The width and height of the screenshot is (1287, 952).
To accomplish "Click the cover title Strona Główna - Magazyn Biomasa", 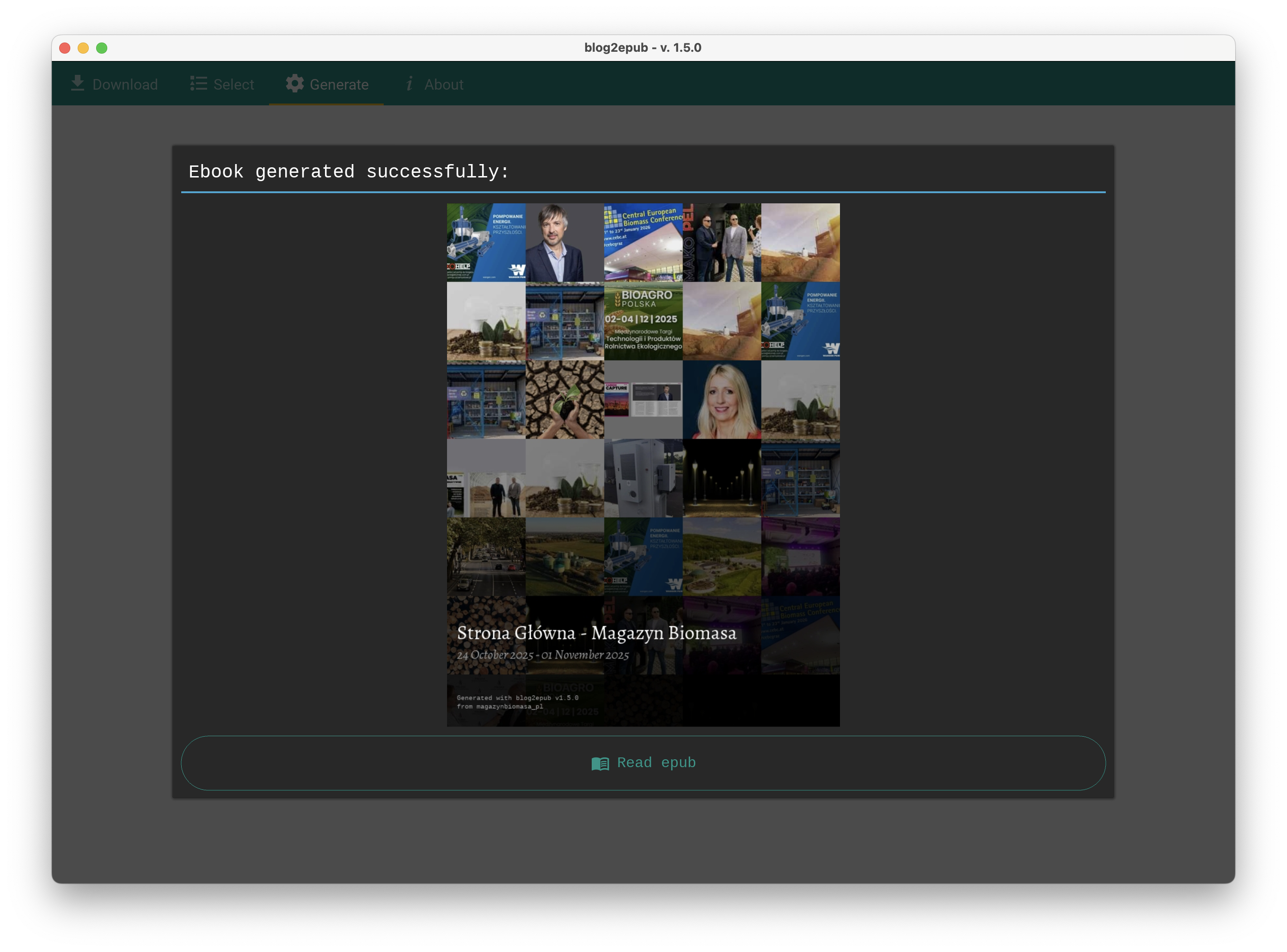I will 596,633.
